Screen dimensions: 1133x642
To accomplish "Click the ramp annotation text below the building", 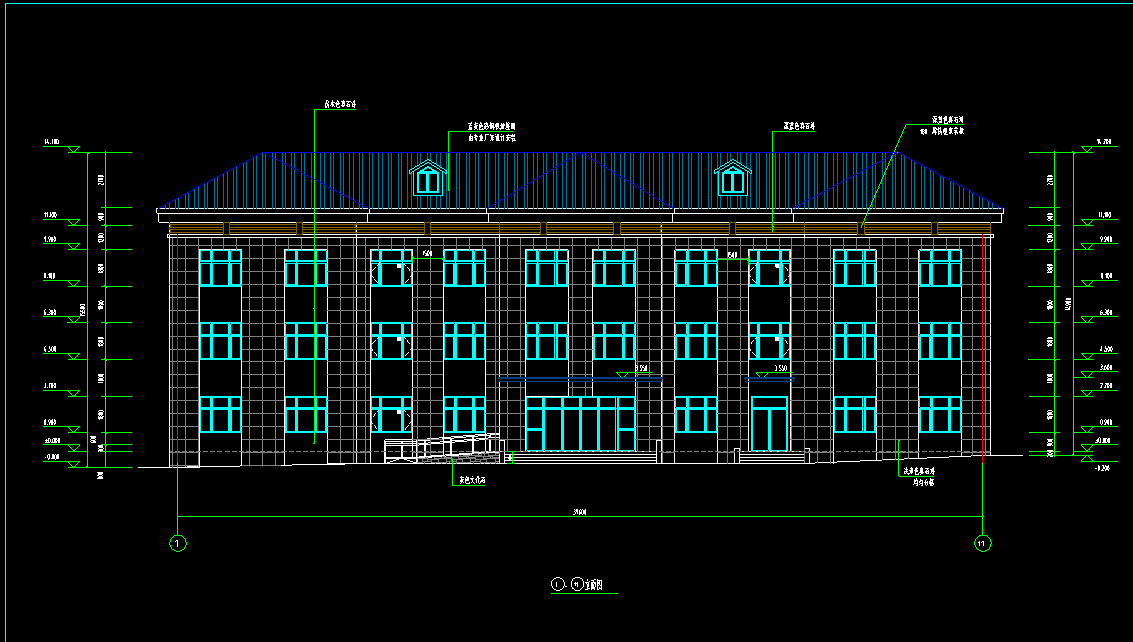I will point(471,481).
